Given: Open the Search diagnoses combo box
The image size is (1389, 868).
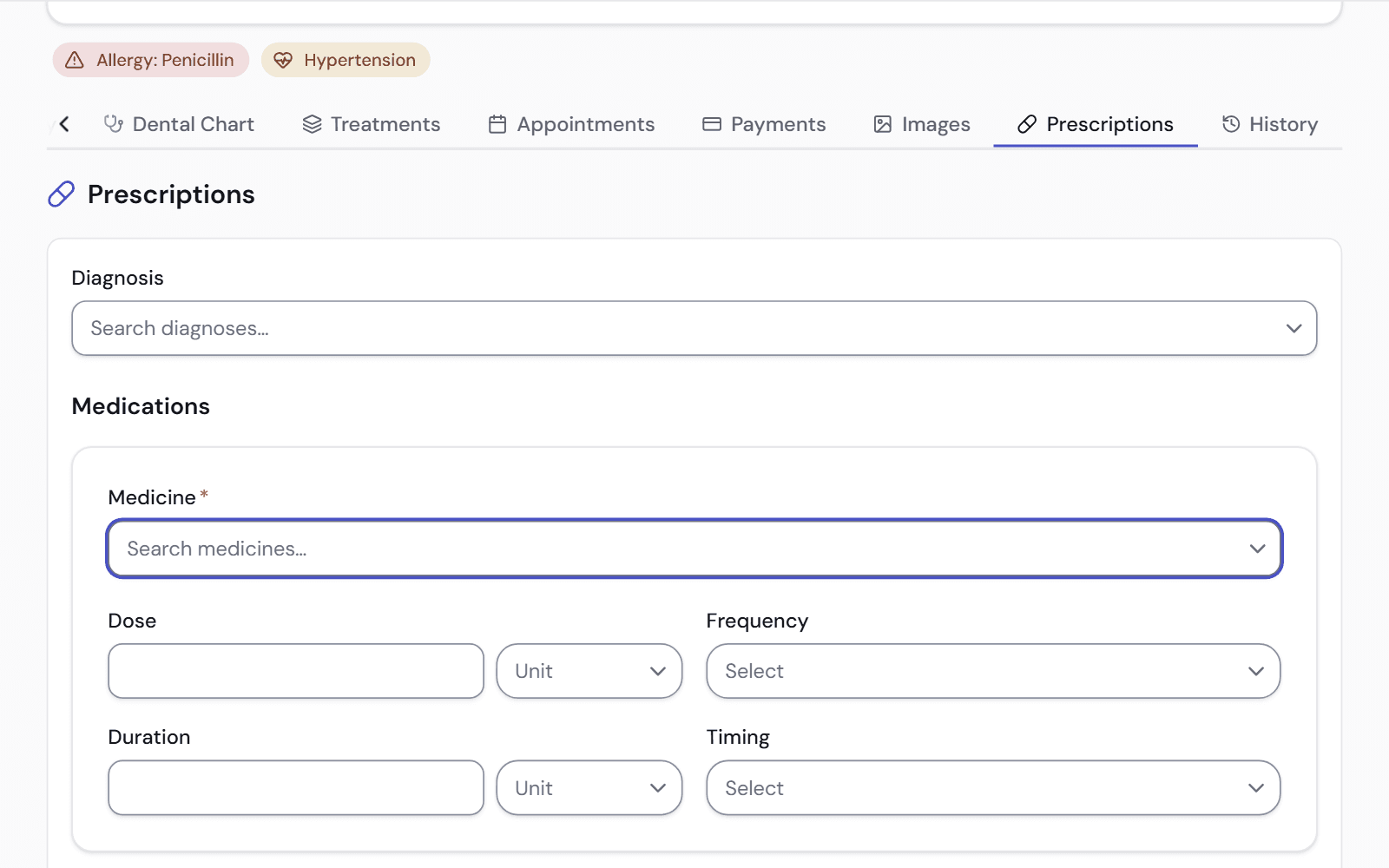Looking at the screenshot, I should click(x=694, y=328).
